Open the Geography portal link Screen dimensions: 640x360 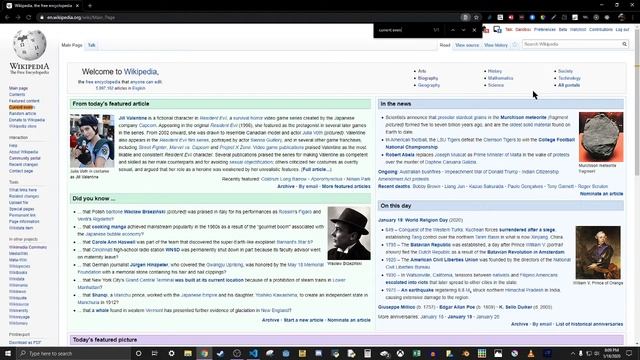pyautogui.click(x=429, y=85)
